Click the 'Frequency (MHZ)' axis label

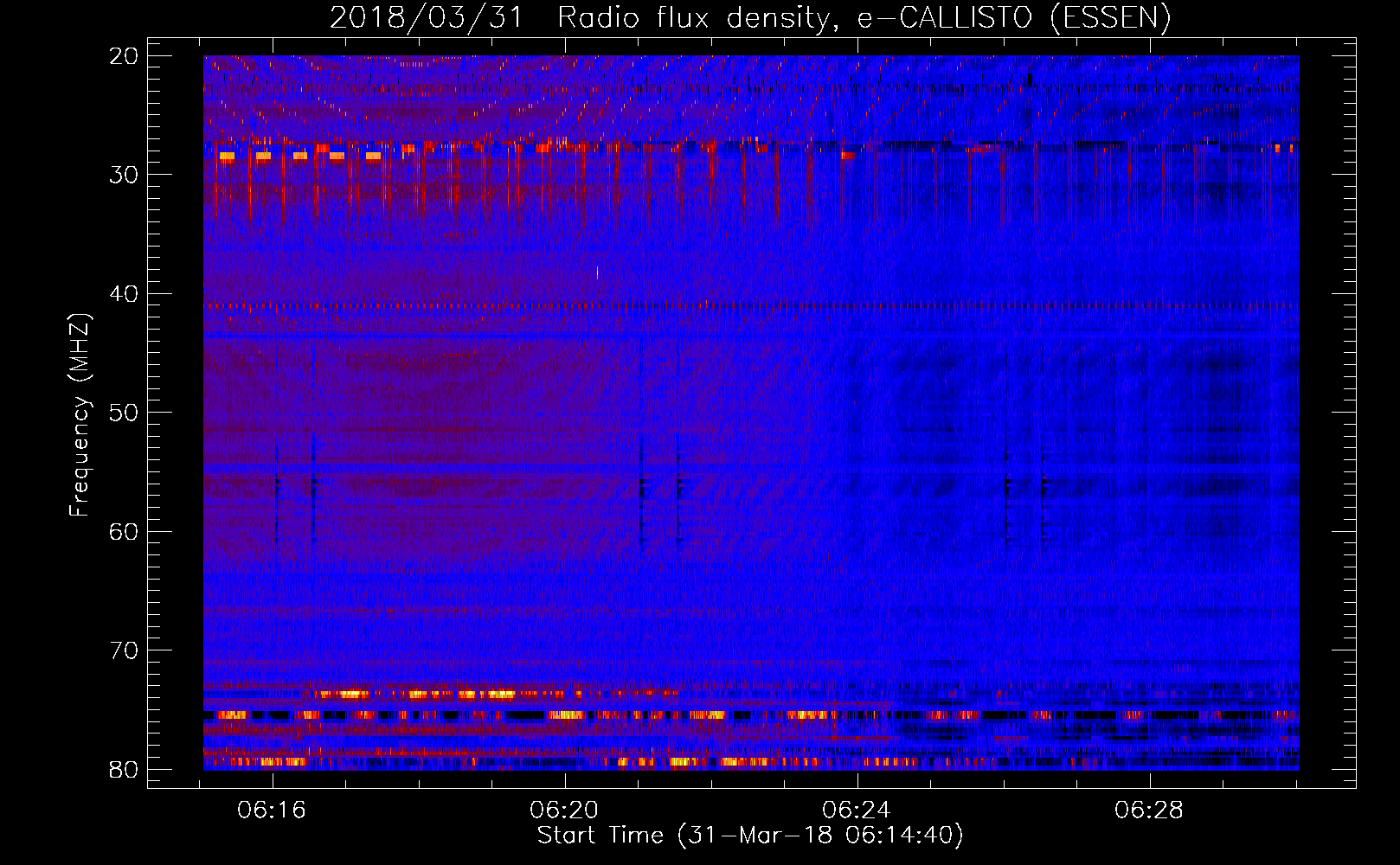pos(80,415)
